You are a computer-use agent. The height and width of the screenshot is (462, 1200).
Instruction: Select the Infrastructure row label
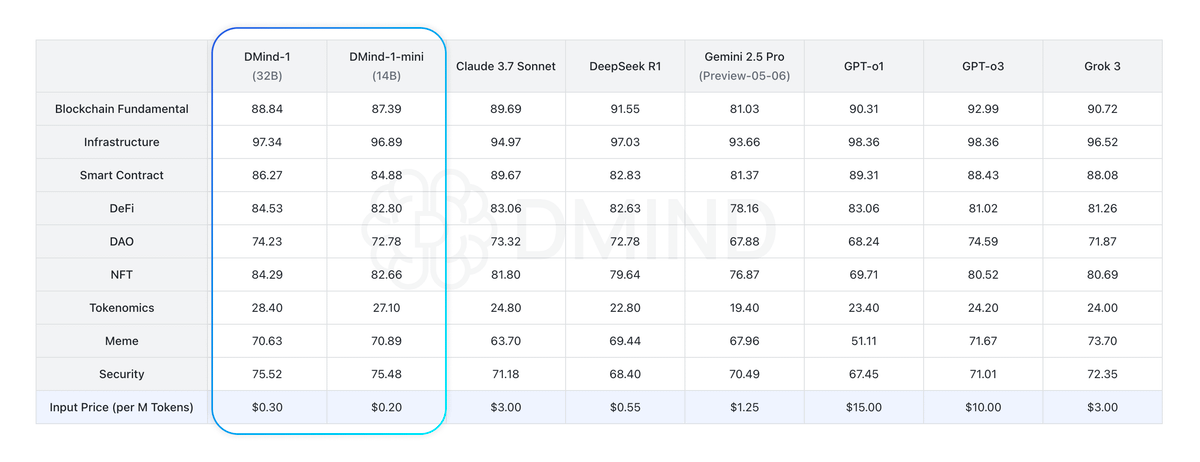(122, 142)
